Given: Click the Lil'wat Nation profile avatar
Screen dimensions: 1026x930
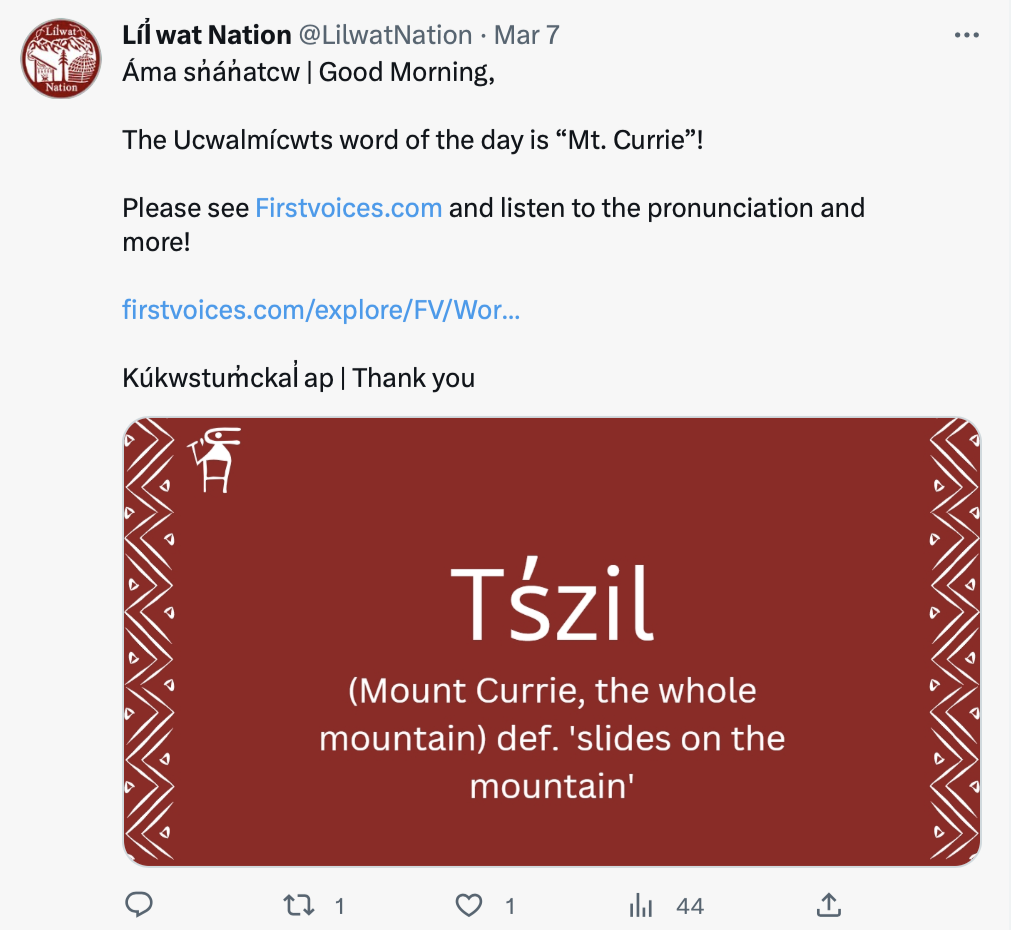Looking at the screenshot, I should [61, 58].
